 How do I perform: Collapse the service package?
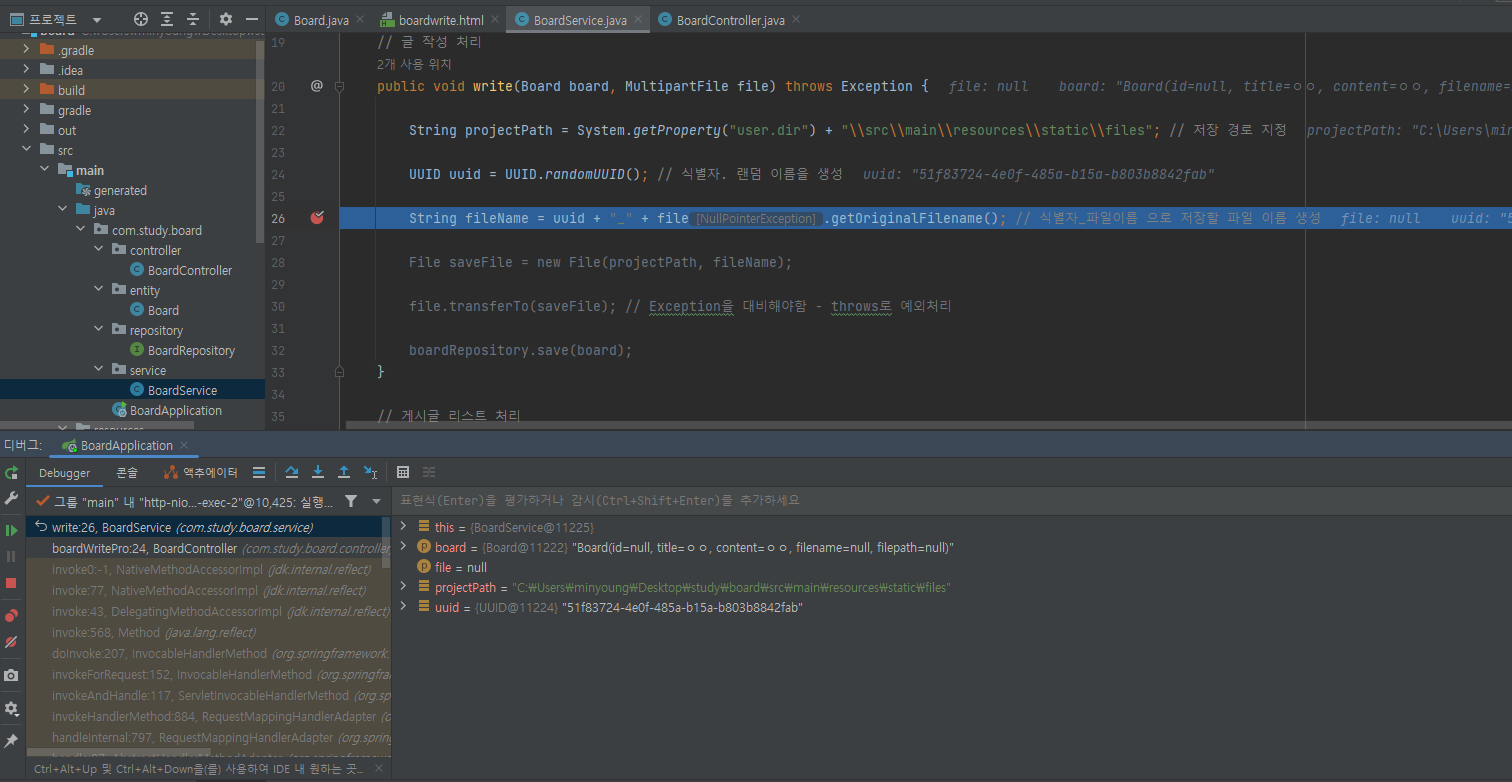(98, 370)
